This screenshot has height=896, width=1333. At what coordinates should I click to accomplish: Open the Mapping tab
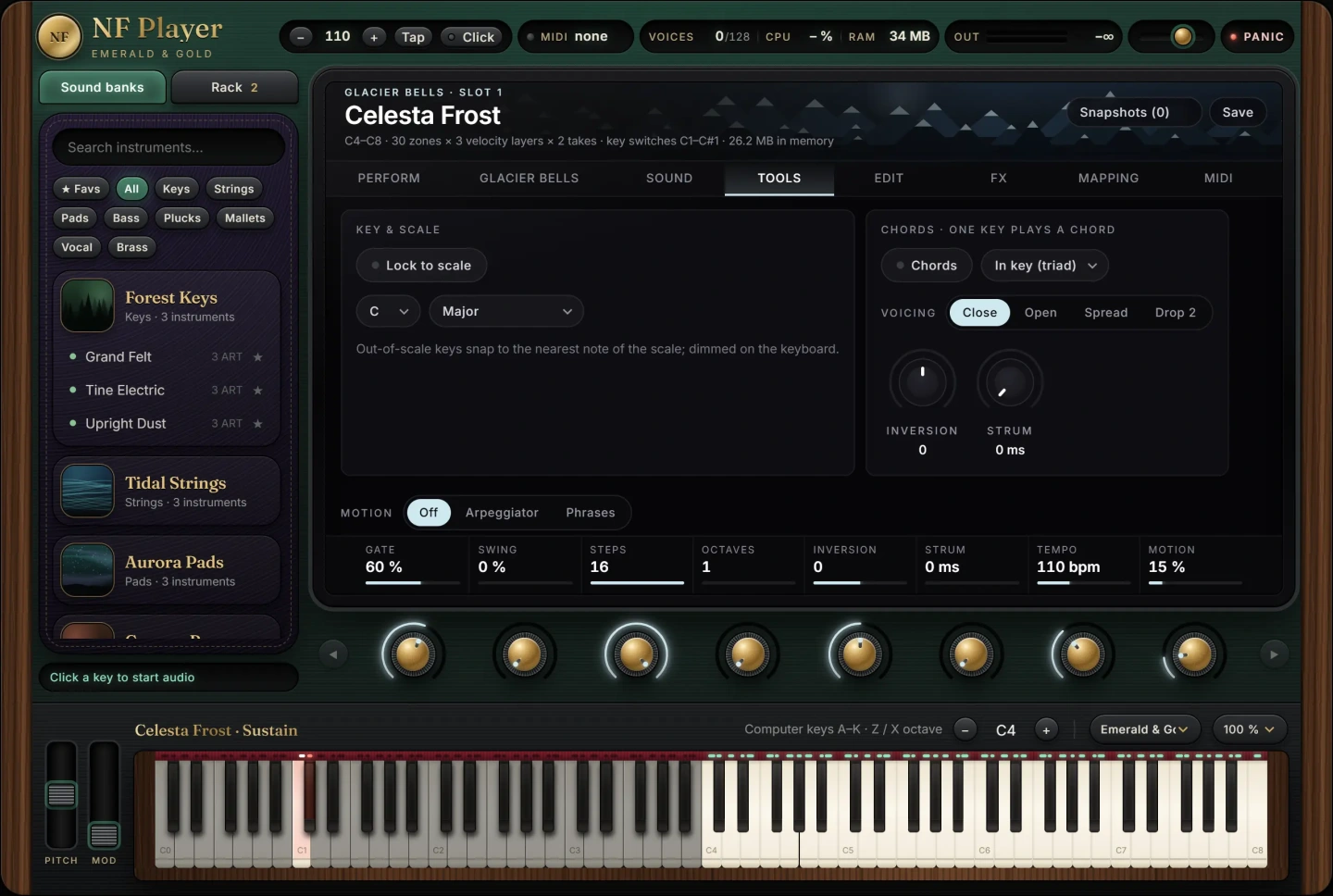[x=1108, y=179]
